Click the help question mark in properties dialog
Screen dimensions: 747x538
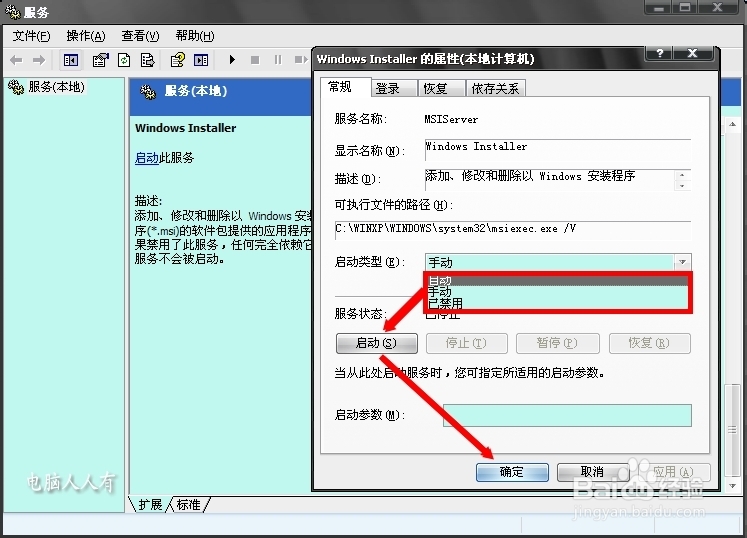coord(660,53)
